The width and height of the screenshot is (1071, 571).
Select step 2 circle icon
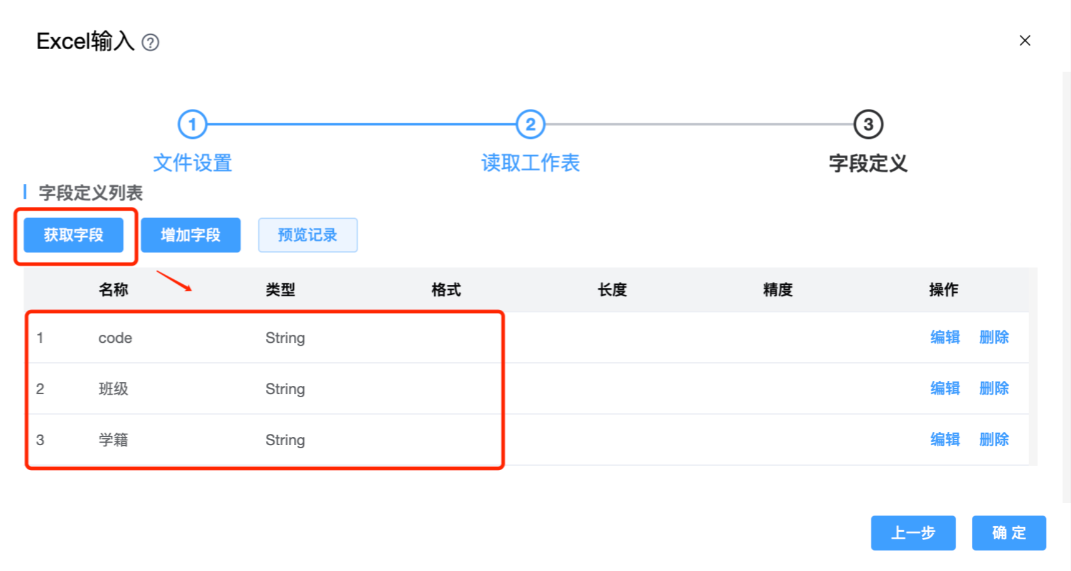[x=530, y=125]
